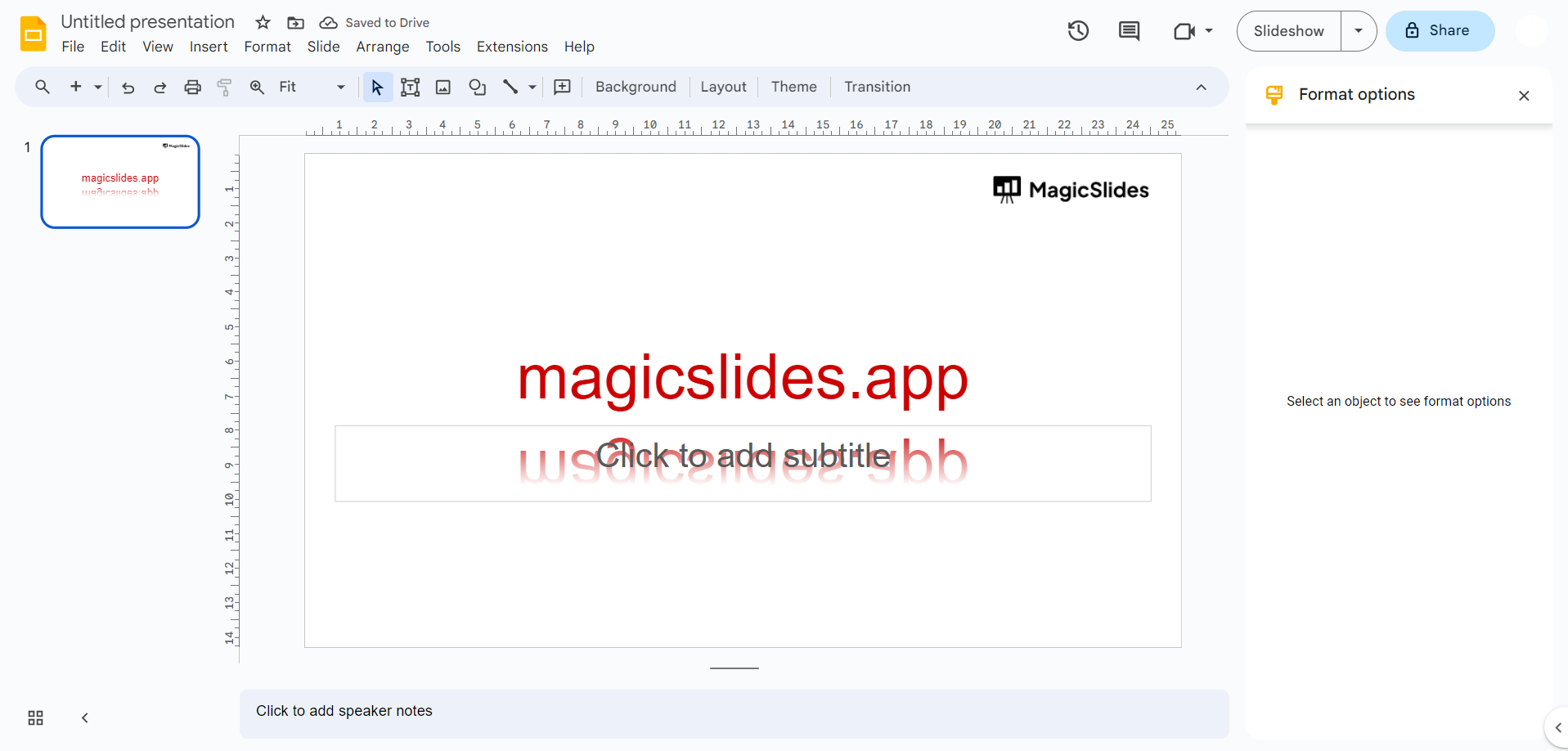This screenshot has width=1568, height=751.
Task: Open the Tools menu
Action: click(x=443, y=47)
